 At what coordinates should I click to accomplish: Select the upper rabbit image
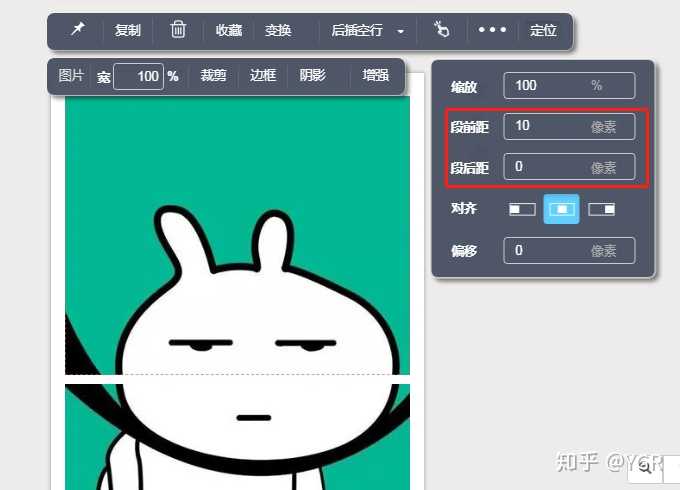point(237,235)
